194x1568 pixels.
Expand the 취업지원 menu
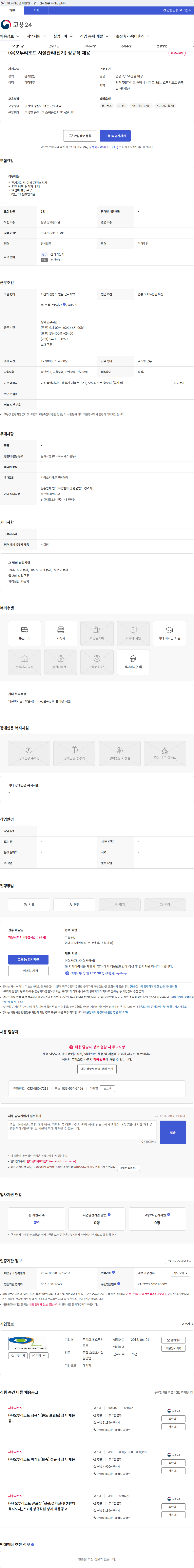click(x=36, y=37)
